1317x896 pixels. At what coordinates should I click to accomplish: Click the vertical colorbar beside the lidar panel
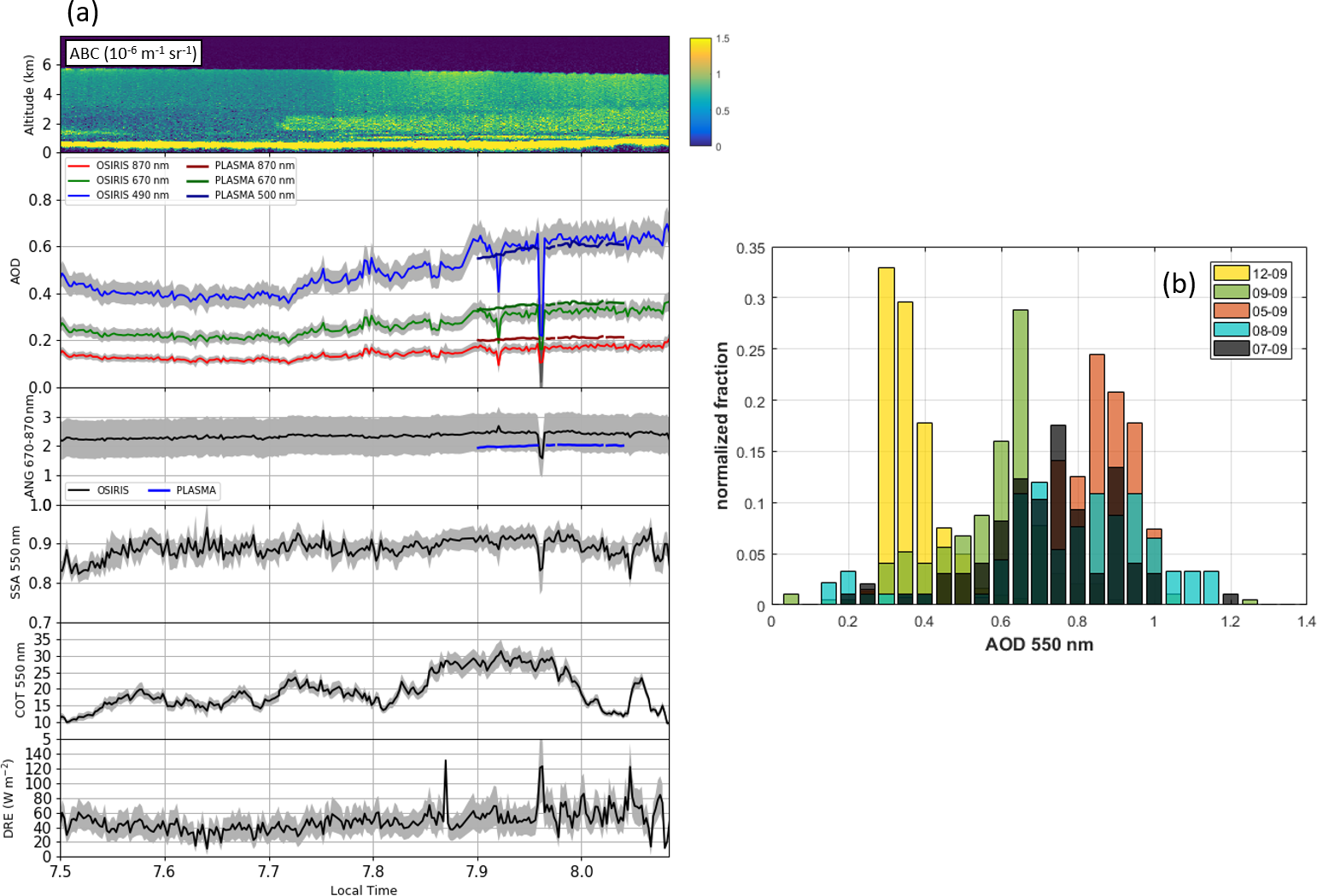[x=700, y=92]
